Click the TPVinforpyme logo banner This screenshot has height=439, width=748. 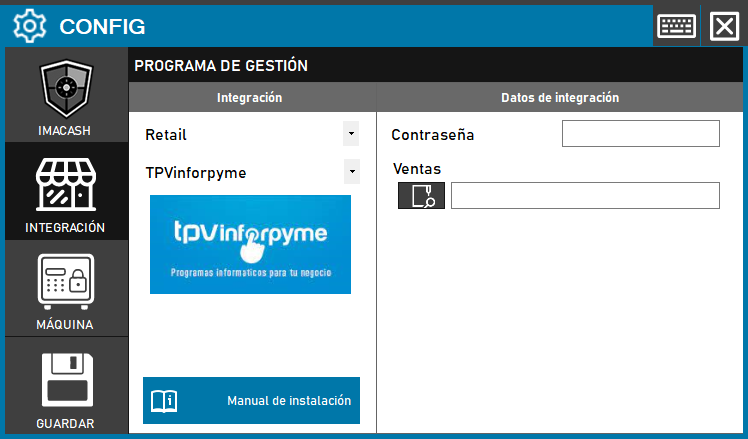(x=250, y=244)
